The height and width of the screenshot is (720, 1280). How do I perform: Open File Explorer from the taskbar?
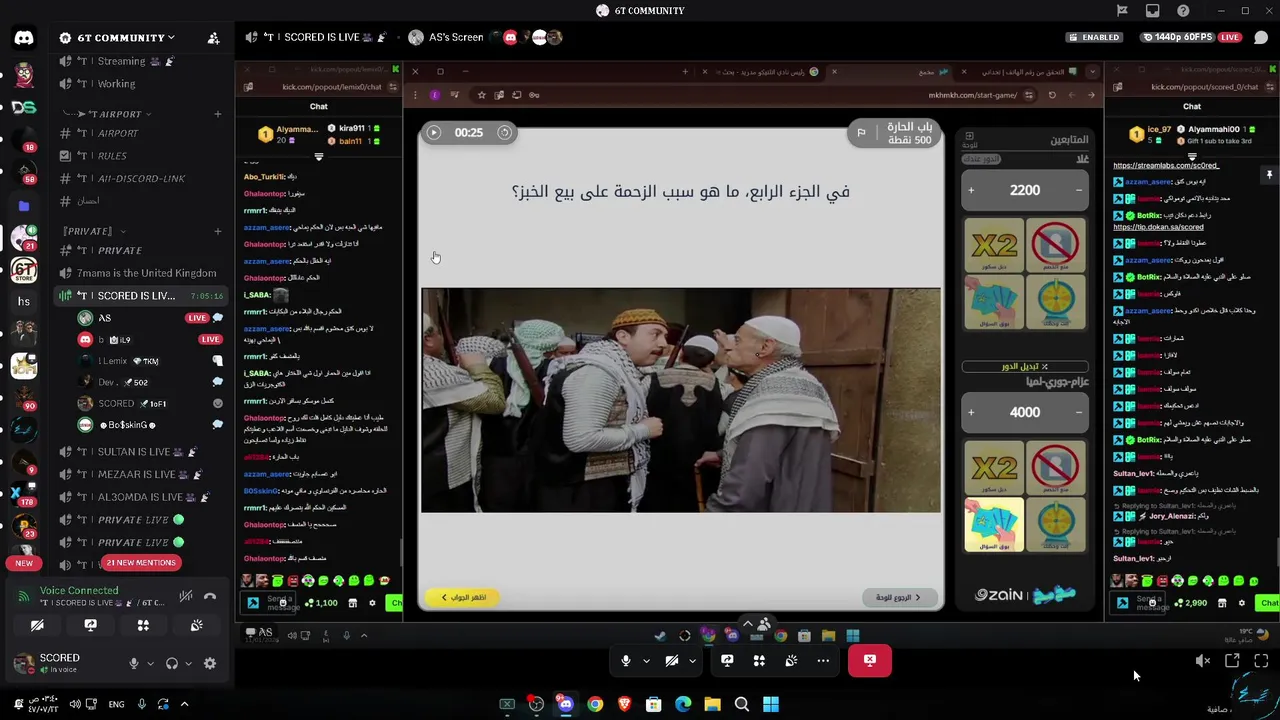point(712,705)
